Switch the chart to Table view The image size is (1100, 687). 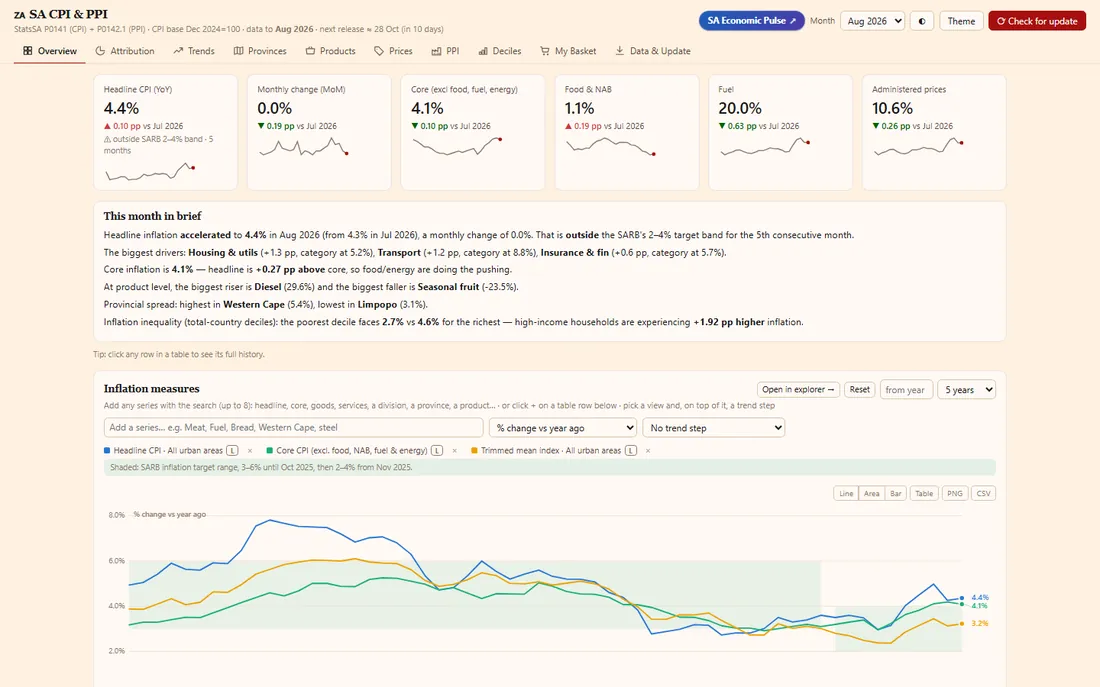point(924,493)
